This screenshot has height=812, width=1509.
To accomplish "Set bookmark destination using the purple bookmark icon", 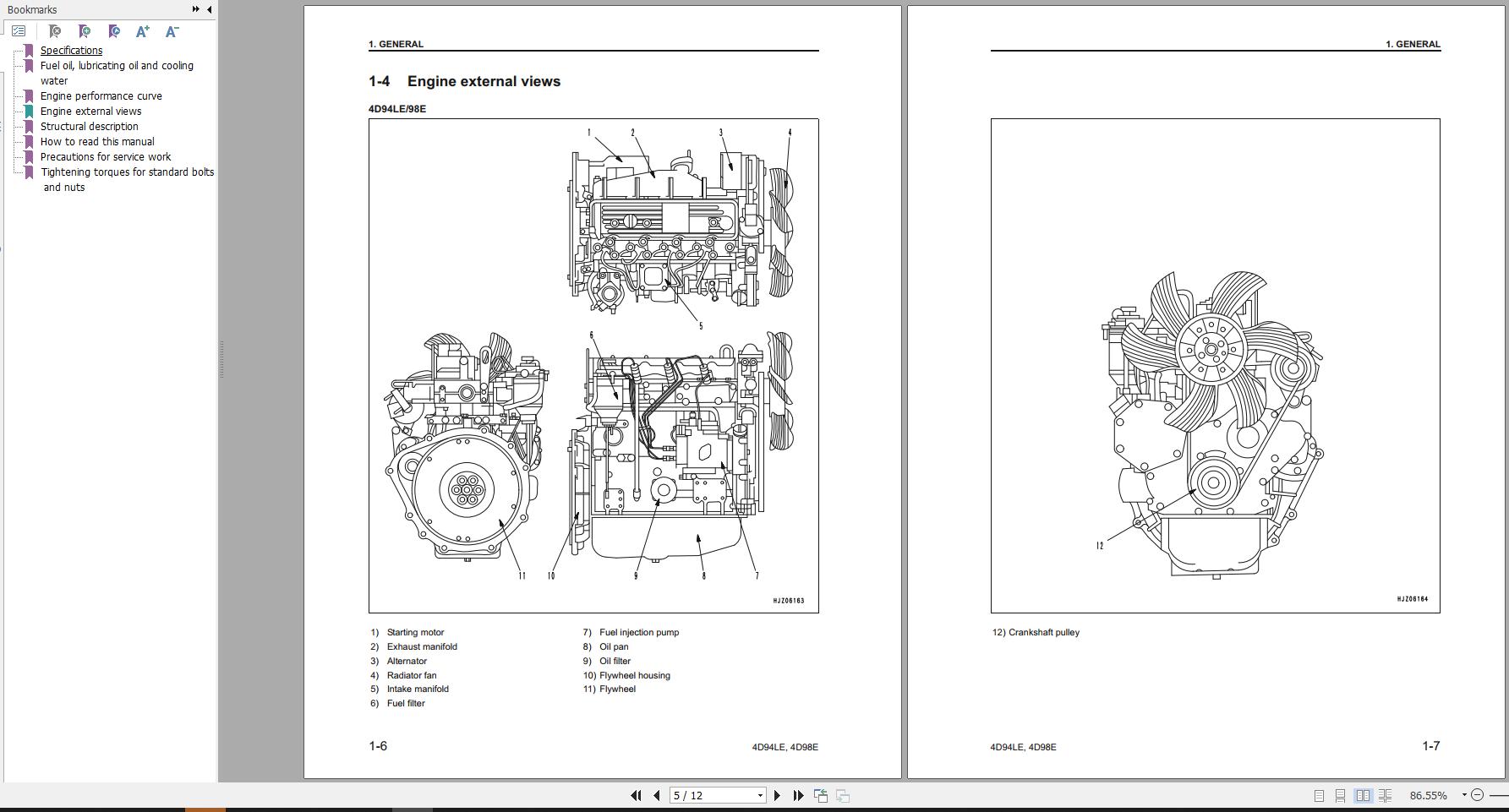I will [114, 31].
